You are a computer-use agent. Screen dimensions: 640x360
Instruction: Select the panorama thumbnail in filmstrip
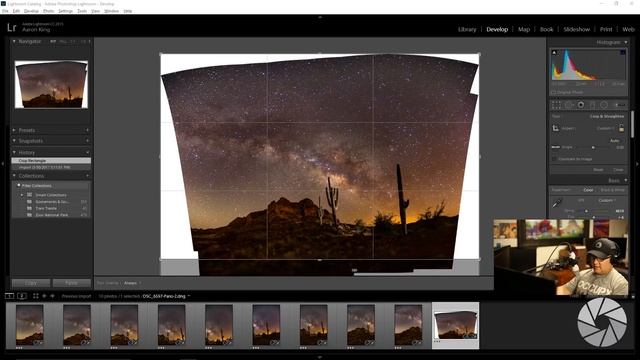click(x=456, y=325)
